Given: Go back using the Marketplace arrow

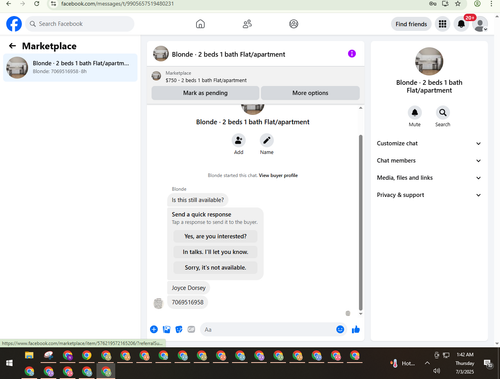Looking at the screenshot, I should (12, 46).
